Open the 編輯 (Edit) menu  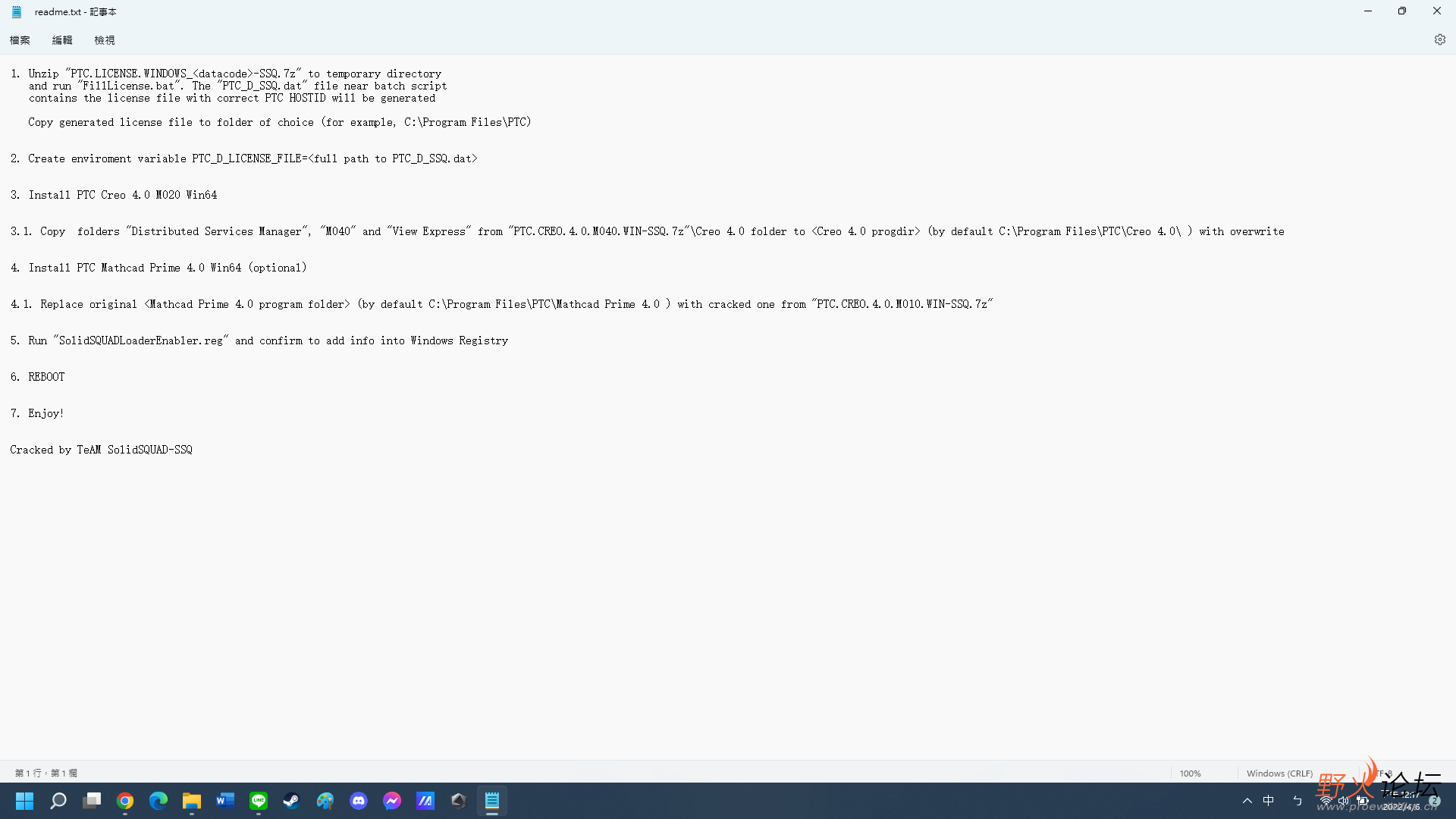coord(62,40)
